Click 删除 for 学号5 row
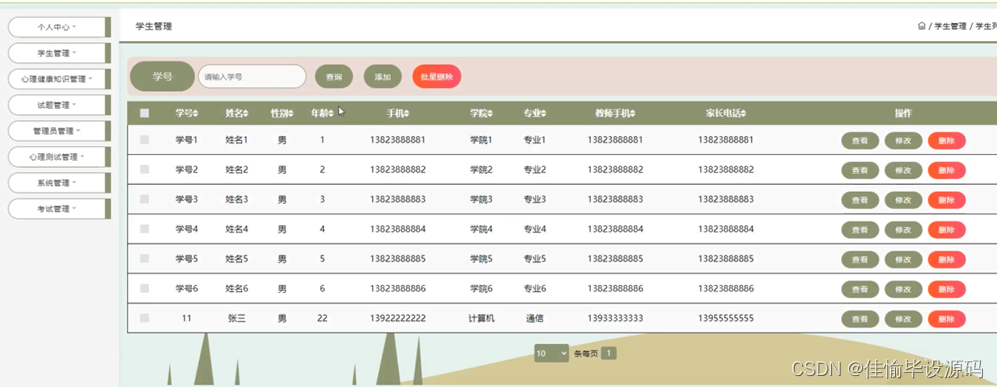Image resolution: width=998 pixels, height=388 pixels. (946, 260)
